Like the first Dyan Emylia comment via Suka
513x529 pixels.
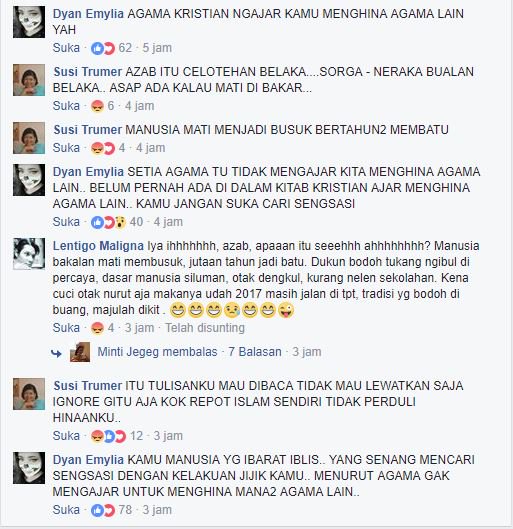coord(66,48)
